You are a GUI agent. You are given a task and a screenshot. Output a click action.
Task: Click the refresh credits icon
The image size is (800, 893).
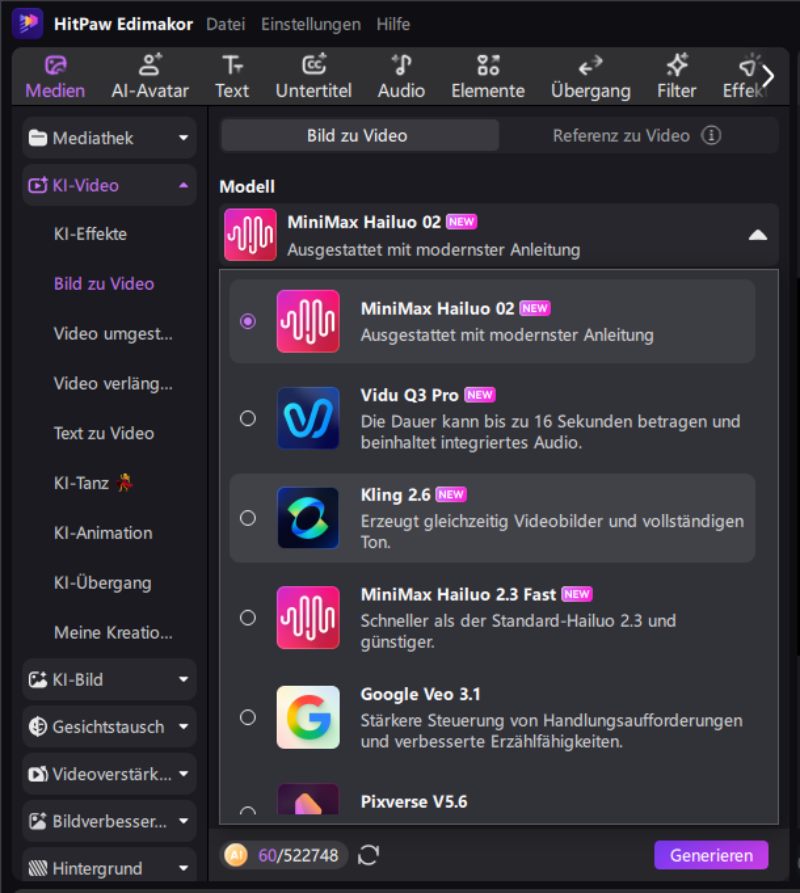point(368,855)
